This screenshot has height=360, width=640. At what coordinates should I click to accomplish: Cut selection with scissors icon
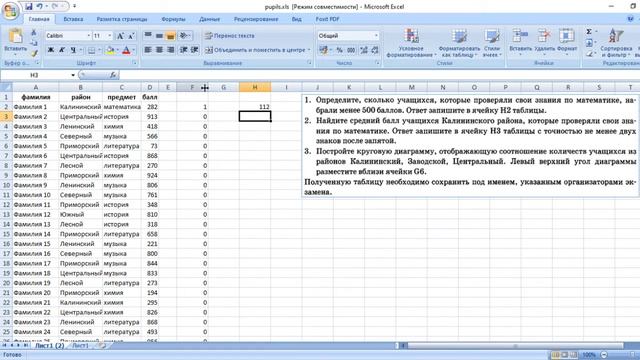34,32
